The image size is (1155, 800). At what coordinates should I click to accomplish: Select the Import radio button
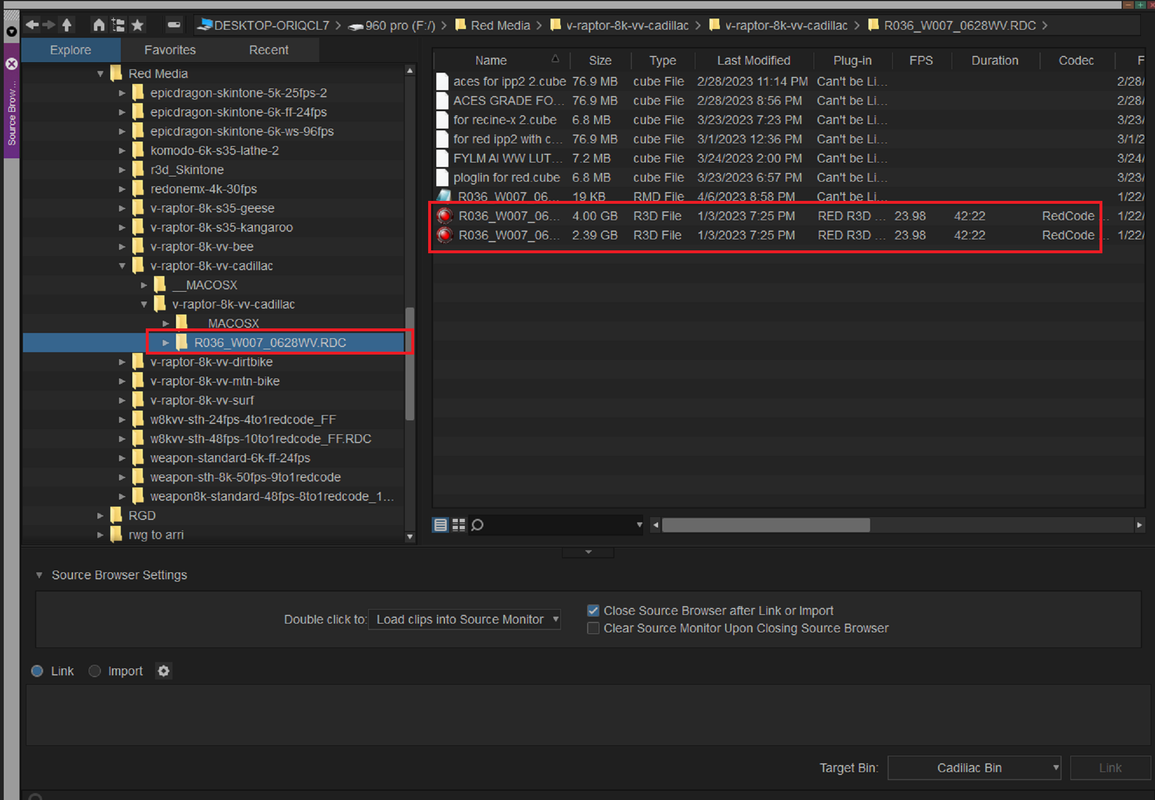pyautogui.click(x=94, y=671)
